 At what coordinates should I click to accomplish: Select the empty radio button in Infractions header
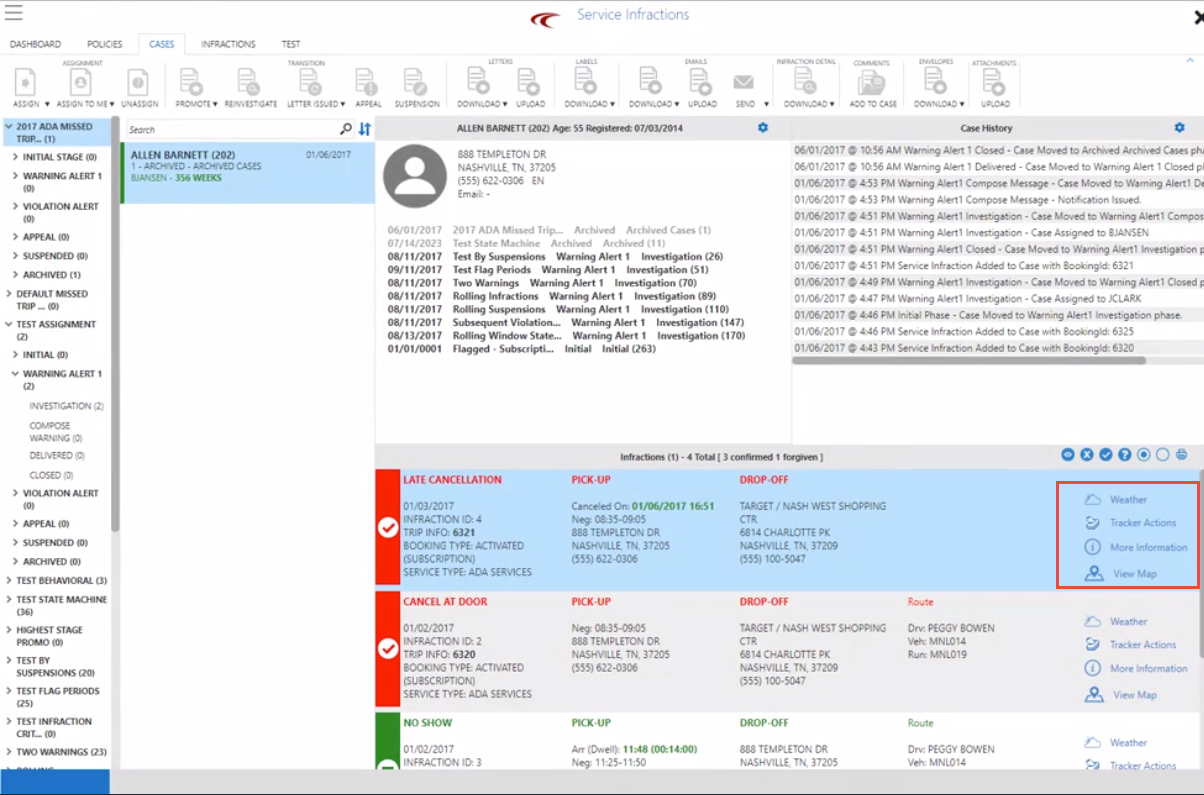(1162, 455)
